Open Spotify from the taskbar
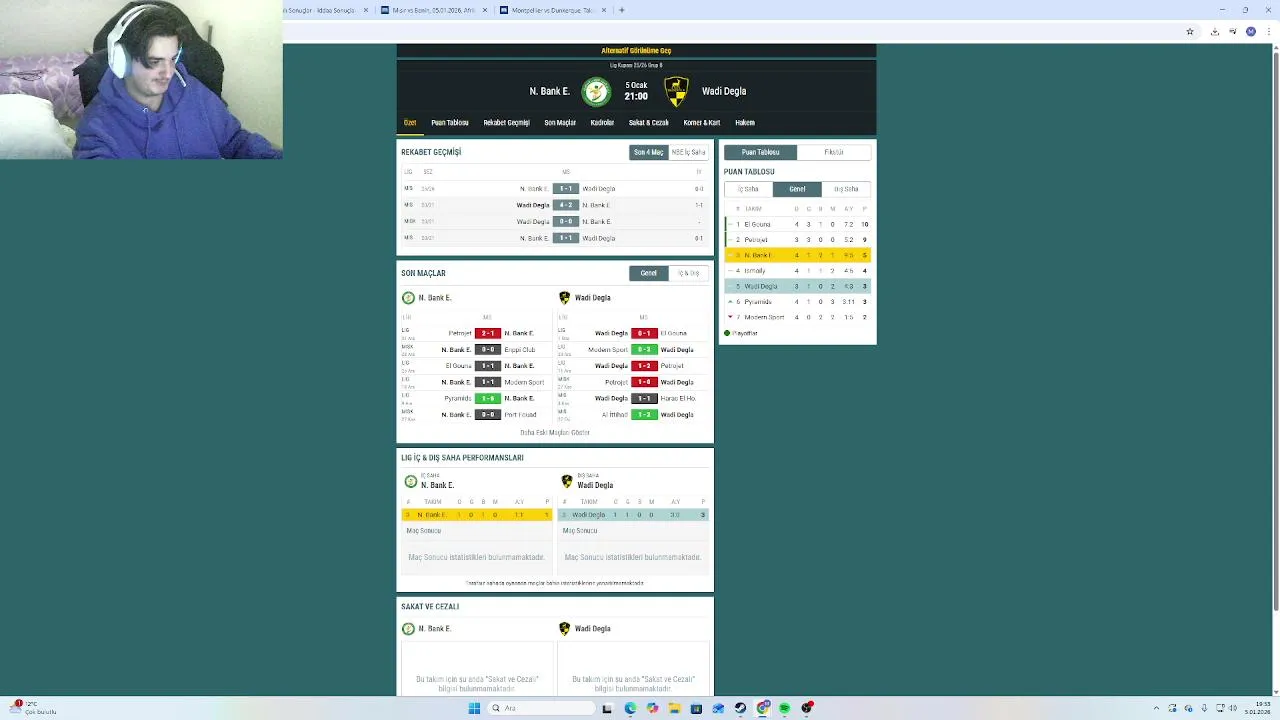This screenshot has width=1280, height=720. (784, 708)
